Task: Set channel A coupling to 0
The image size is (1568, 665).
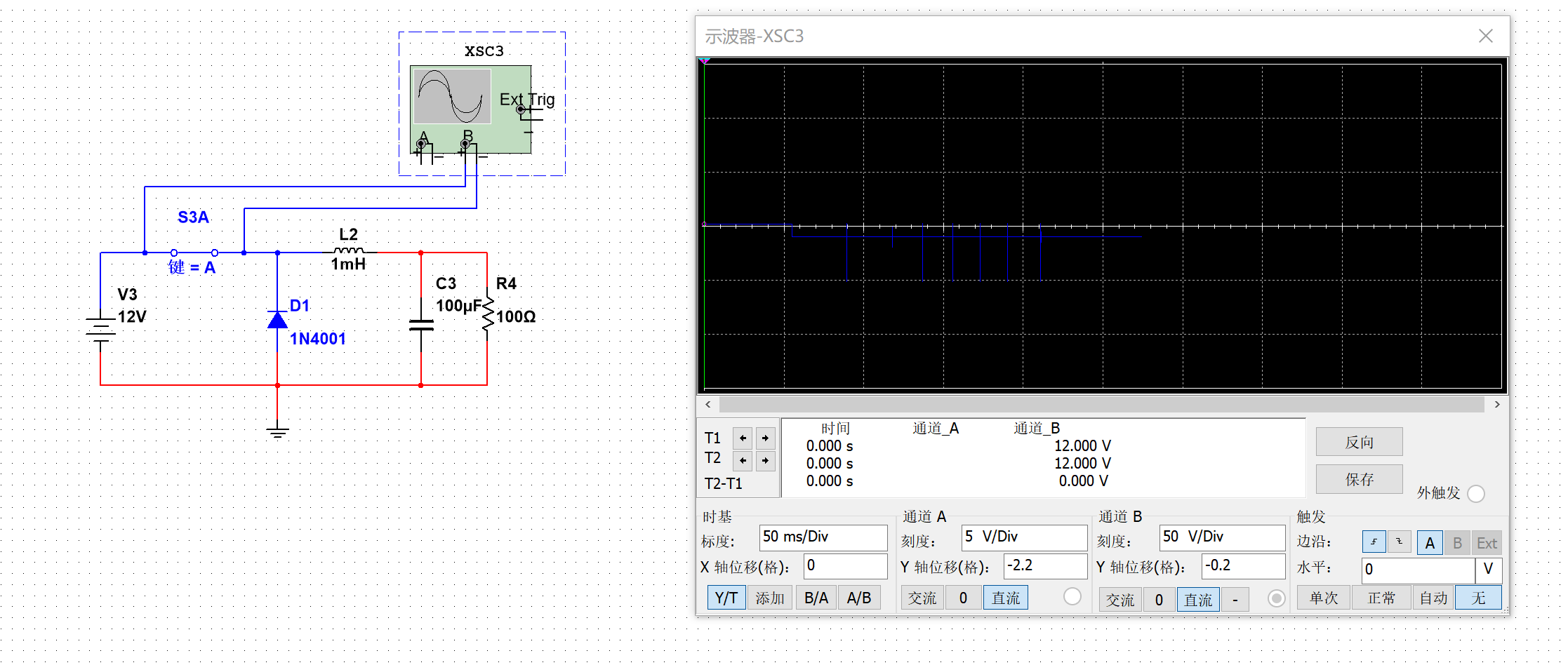Action: (x=964, y=598)
